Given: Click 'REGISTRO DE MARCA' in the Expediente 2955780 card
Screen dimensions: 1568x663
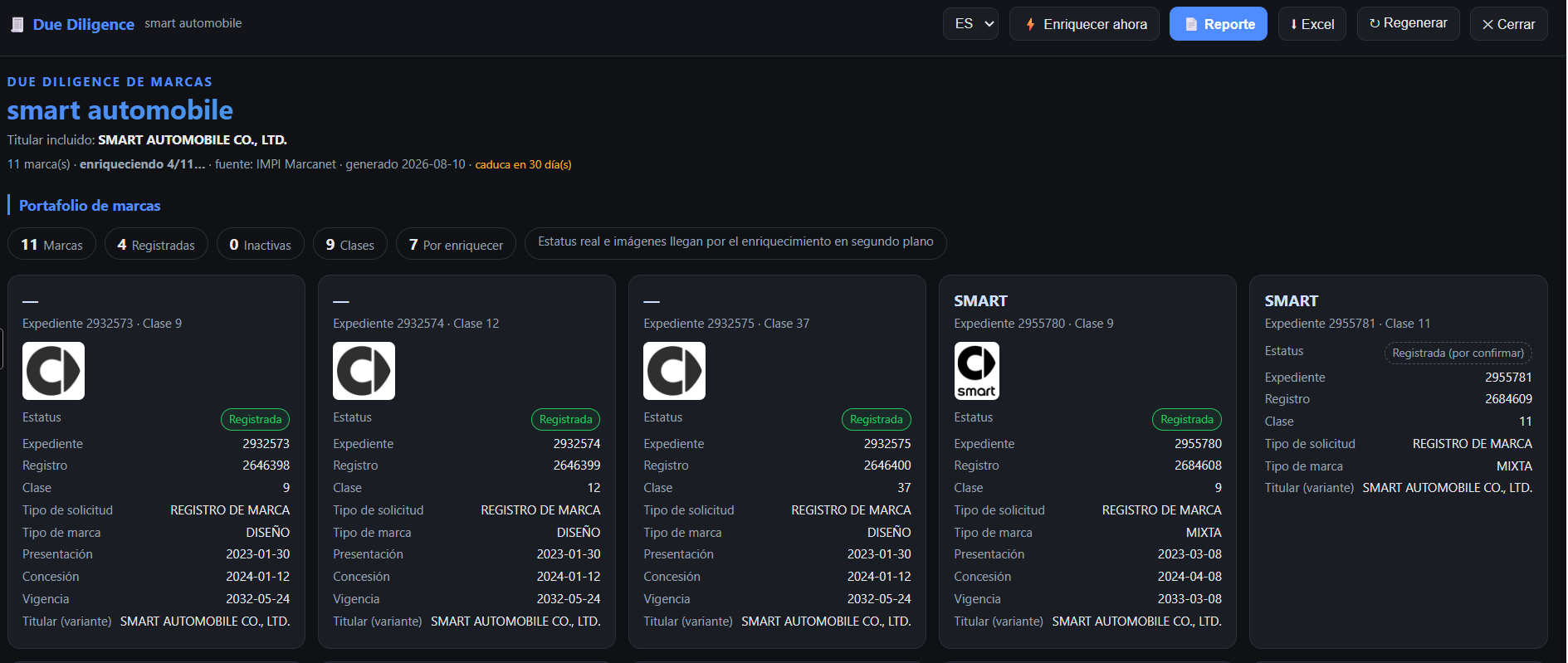Looking at the screenshot, I should [1162, 510].
